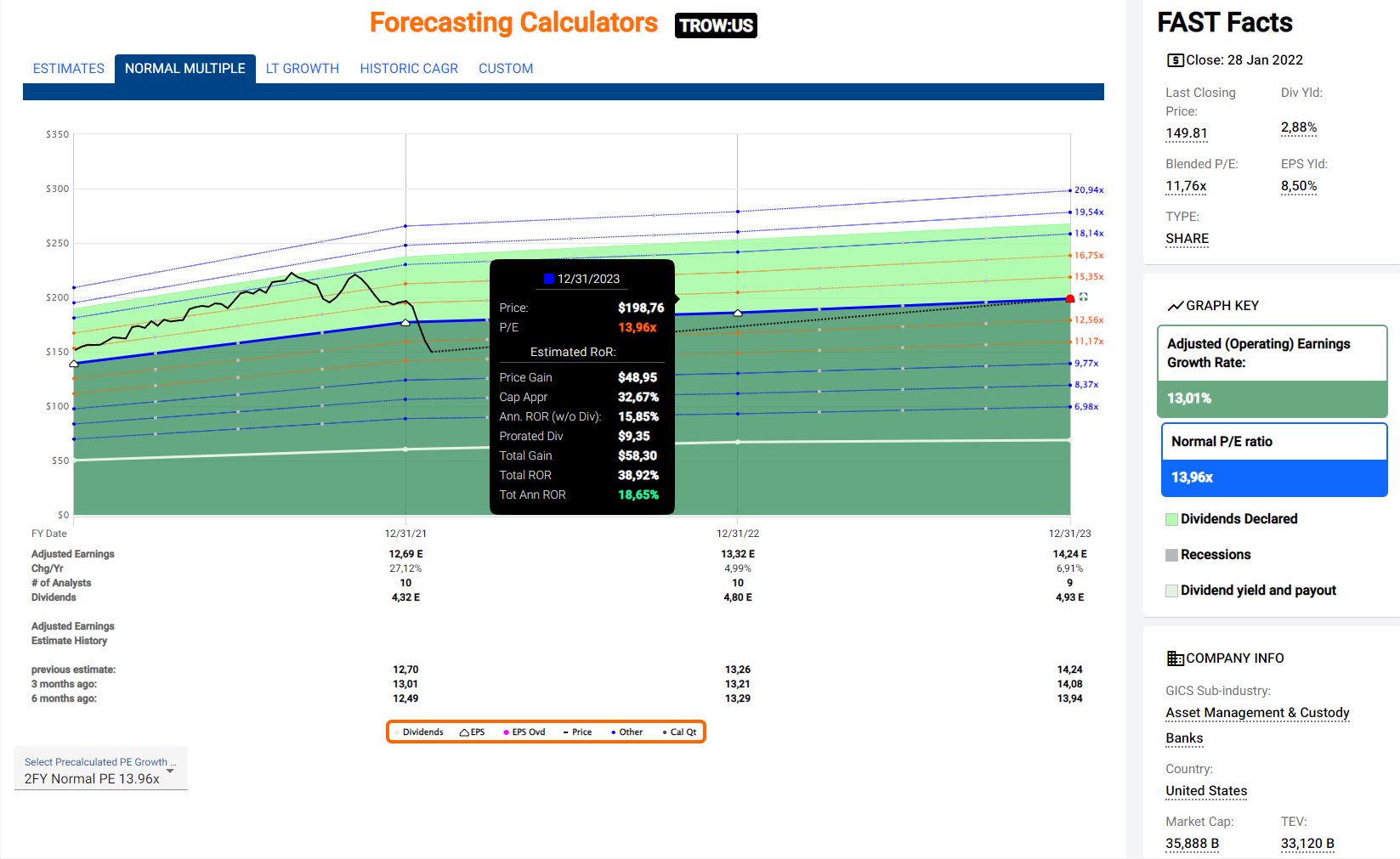Click the Company Info building icon
The height and width of the screenshot is (859, 1400).
[1175, 658]
